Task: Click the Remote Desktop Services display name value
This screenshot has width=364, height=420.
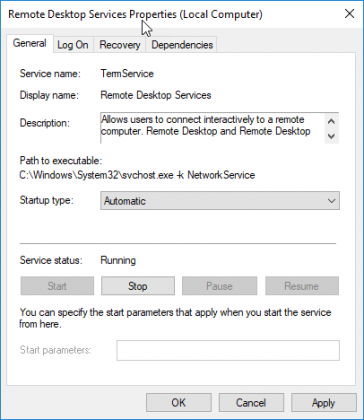Action: coord(156,95)
